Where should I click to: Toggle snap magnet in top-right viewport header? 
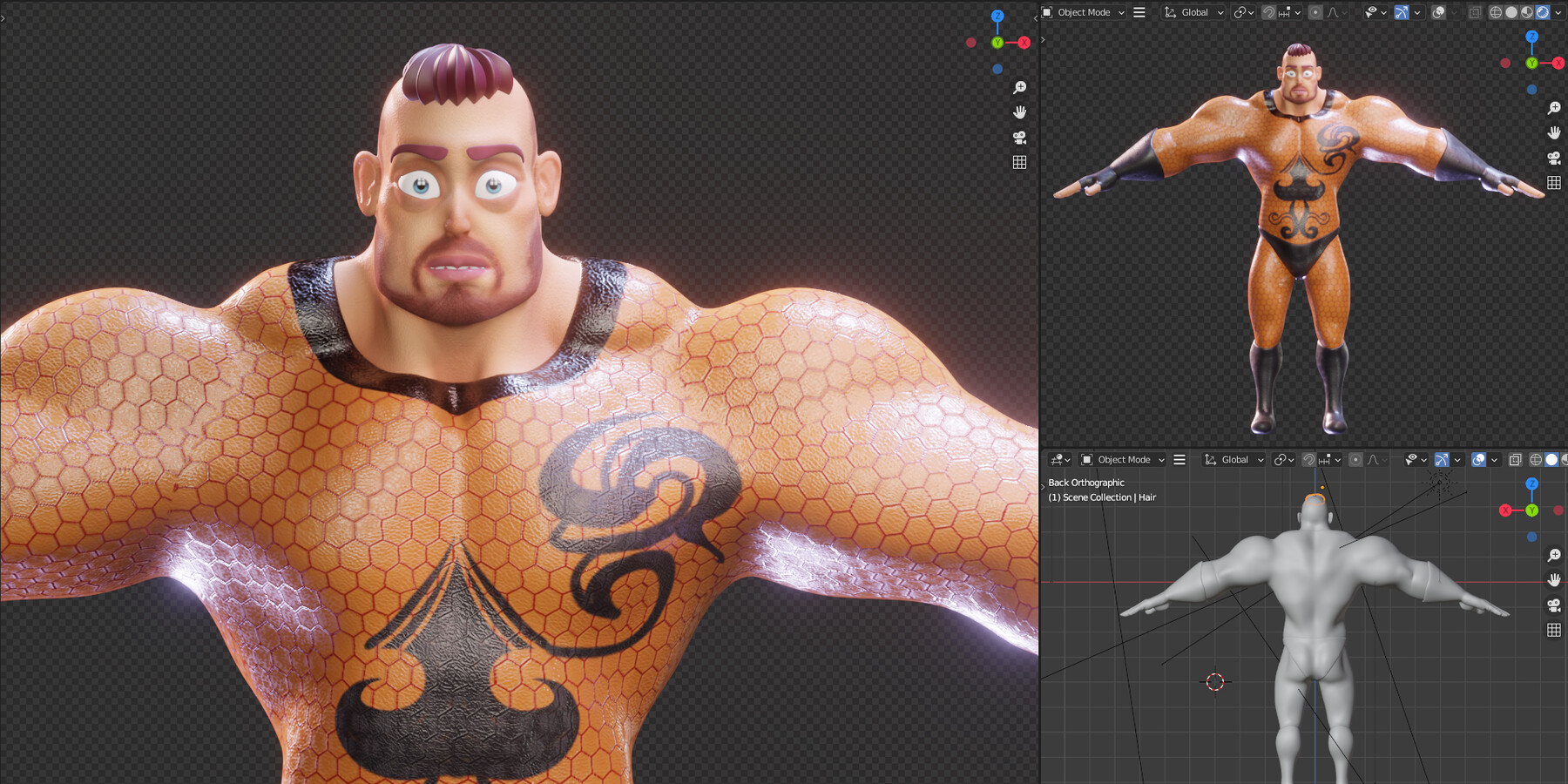[x=1269, y=12]
